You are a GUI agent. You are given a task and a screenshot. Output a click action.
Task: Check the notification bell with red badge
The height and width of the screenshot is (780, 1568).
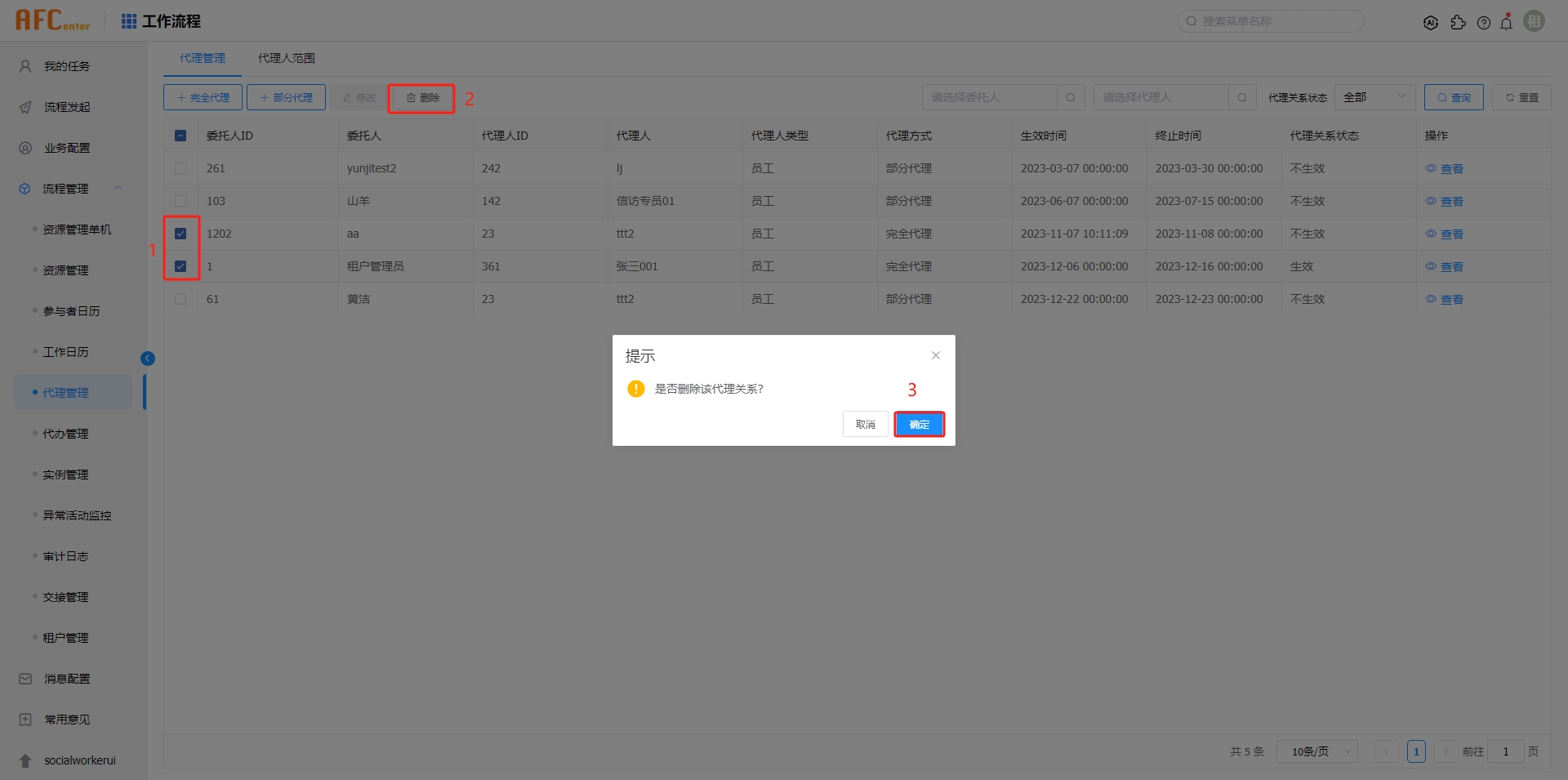pos(1507,22)
